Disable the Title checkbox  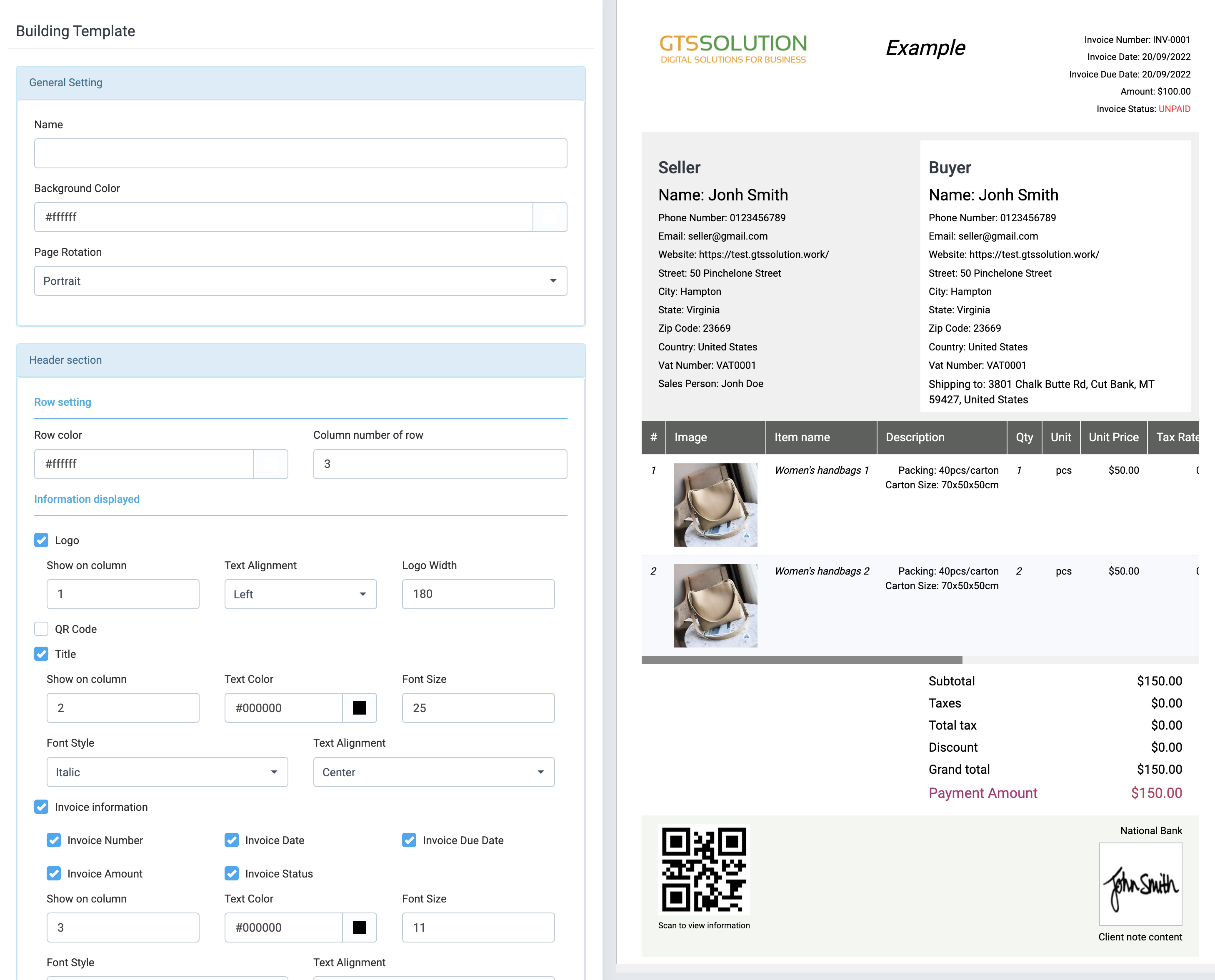tap(41, 654)
